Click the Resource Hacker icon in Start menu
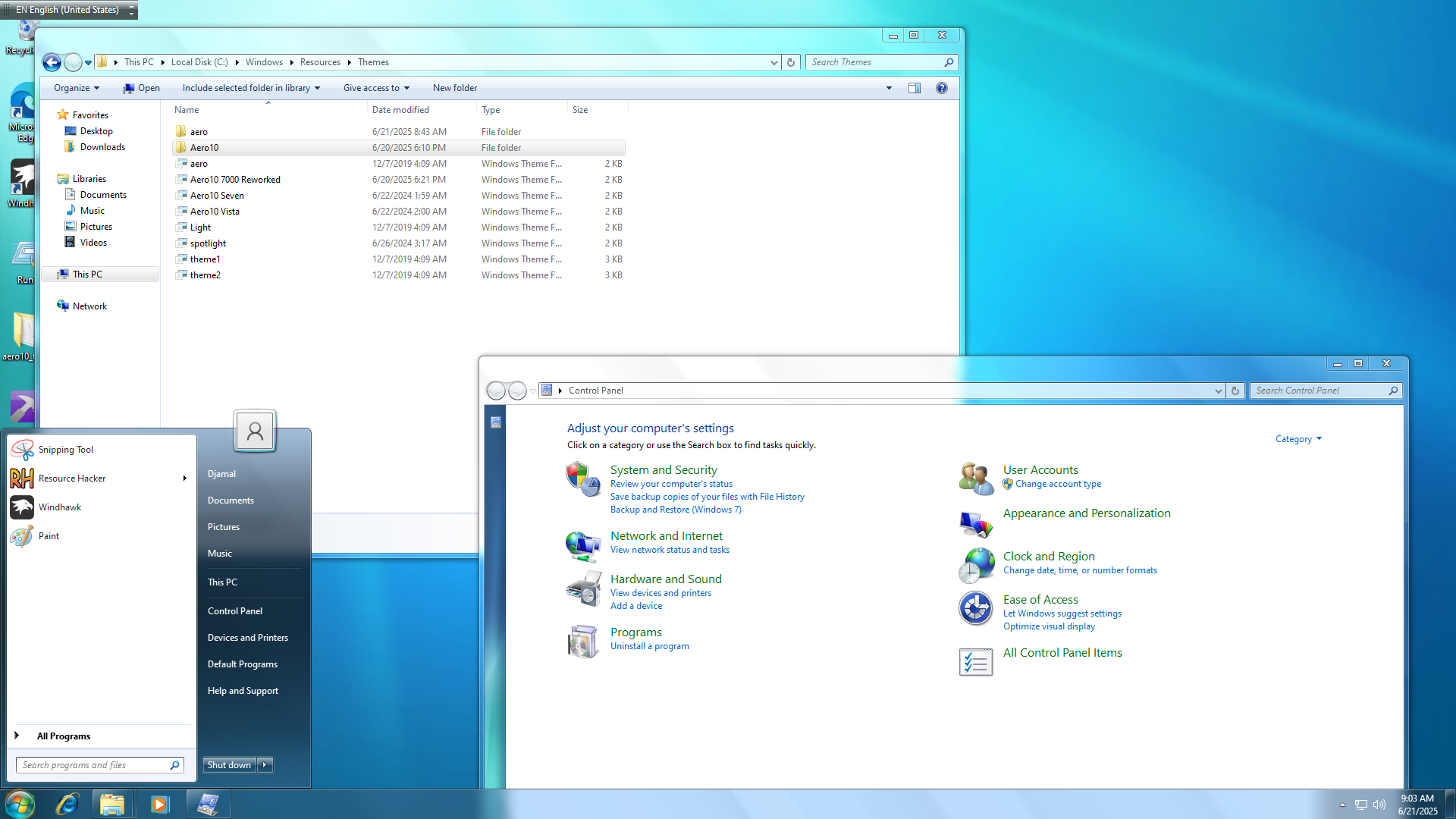 [22, 479]
